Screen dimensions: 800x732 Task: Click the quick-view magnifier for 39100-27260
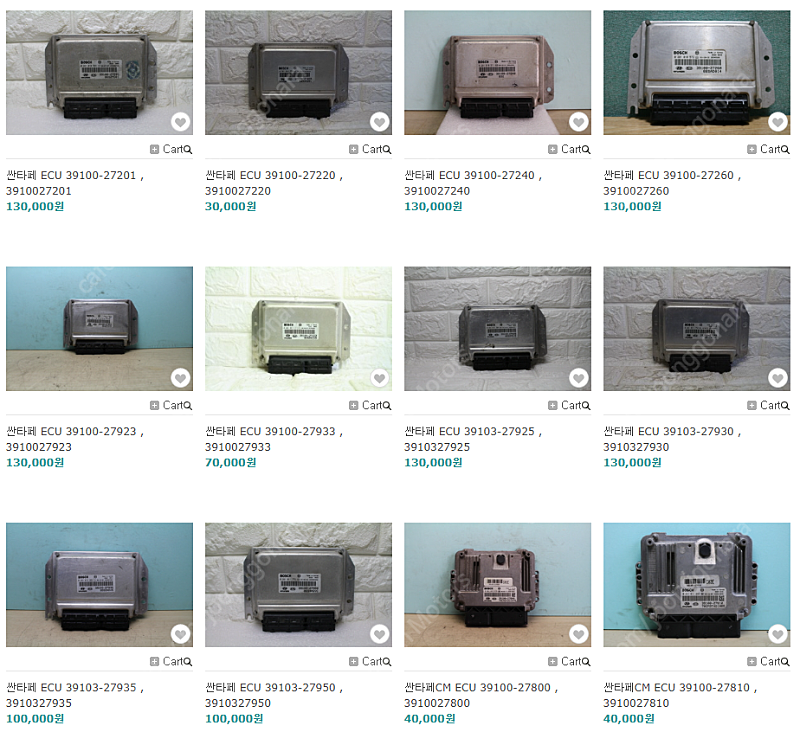(785, 149)
